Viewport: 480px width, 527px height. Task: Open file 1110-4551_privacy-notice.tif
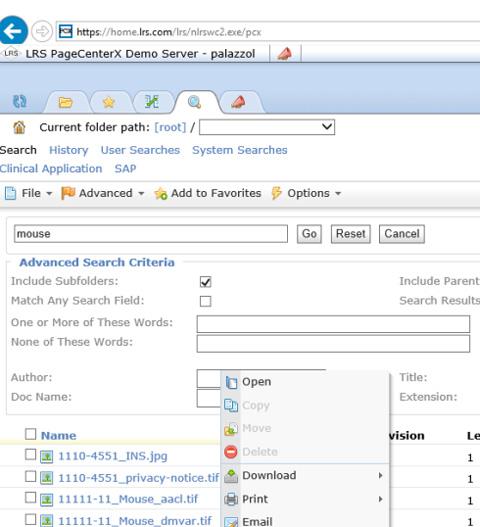pyautogui.click(x=138, y=478)
